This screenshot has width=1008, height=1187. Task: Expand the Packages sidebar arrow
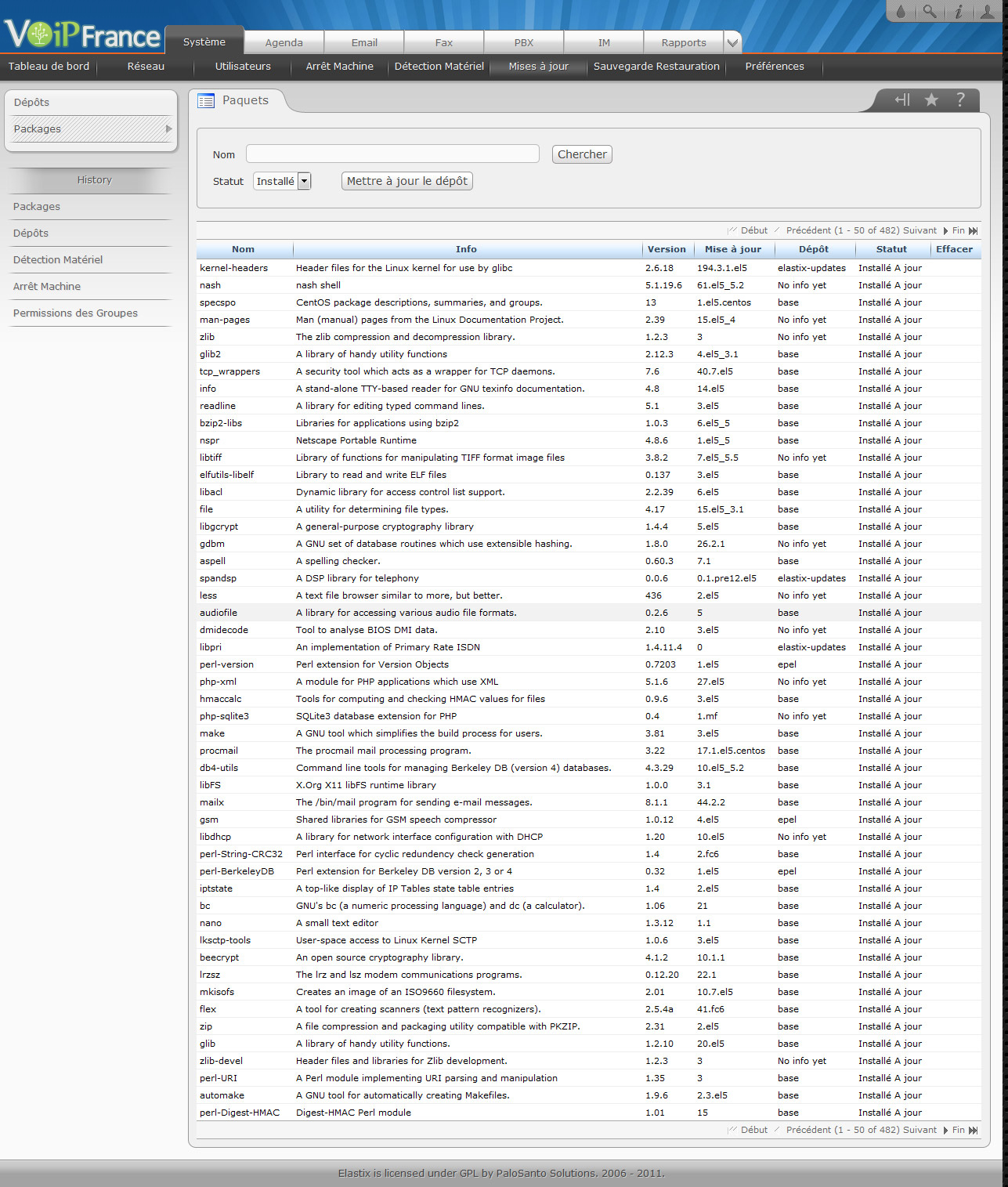(168, 129)
